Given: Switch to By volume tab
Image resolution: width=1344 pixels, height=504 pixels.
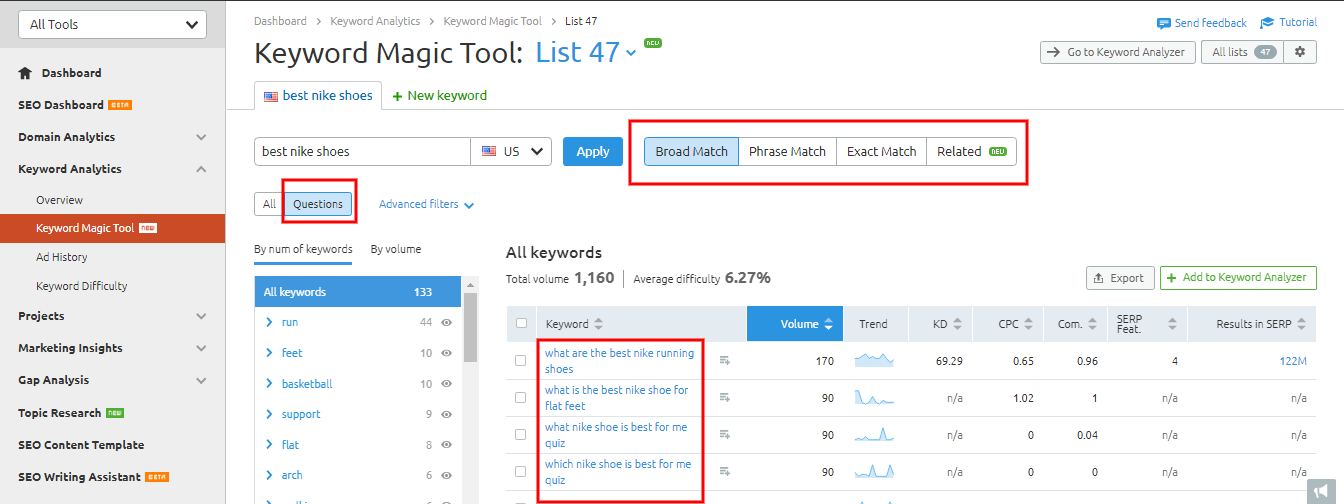Looking at the screenshot, I should click(395, 249).
